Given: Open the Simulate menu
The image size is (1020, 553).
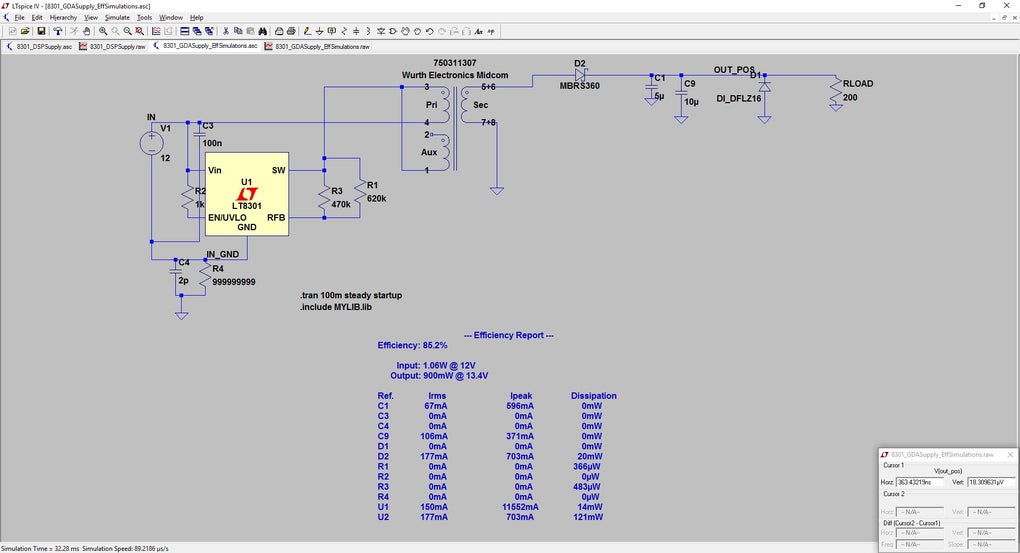Looking at the screenshot, I should (x=117, y=17).
